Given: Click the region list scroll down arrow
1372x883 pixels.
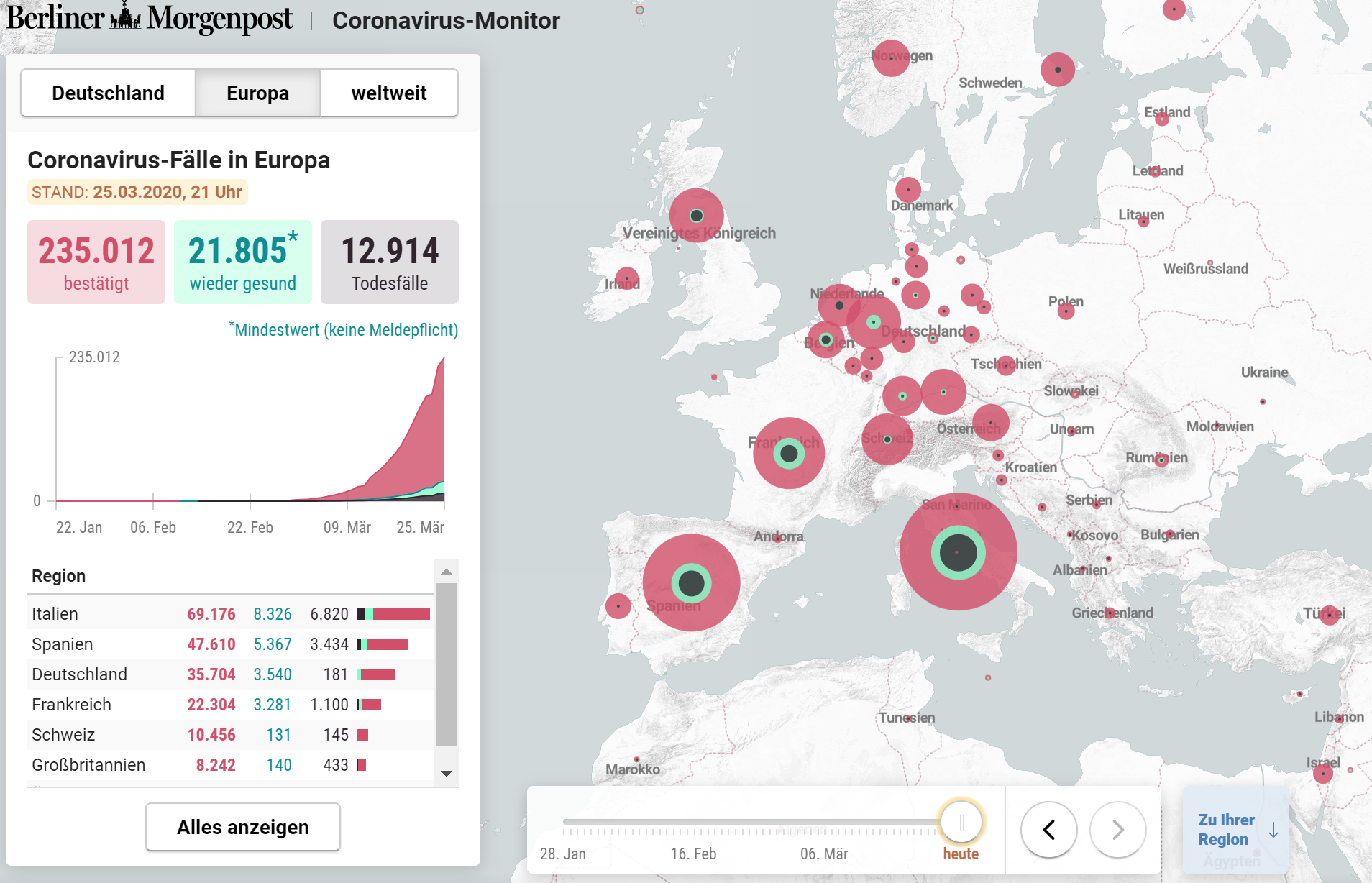Looking at the screenshot, I should pos(447,774).
